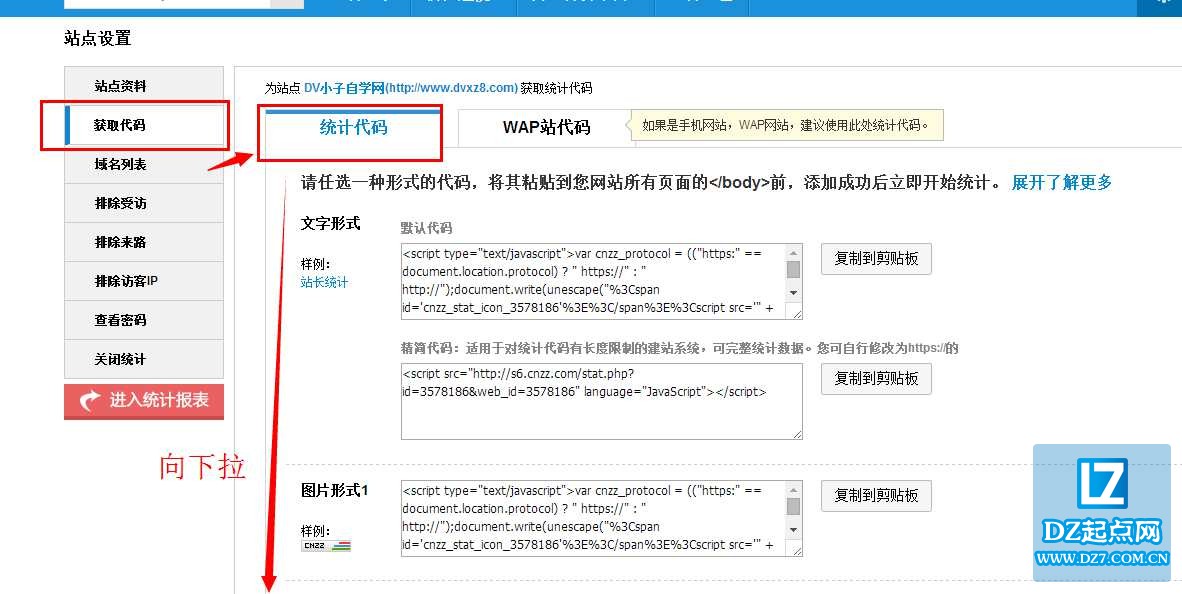Image resolution: width=1182 pixels, height=594 pixels.
Task: Click the 文字形式 label
Action: coord(330,224)
